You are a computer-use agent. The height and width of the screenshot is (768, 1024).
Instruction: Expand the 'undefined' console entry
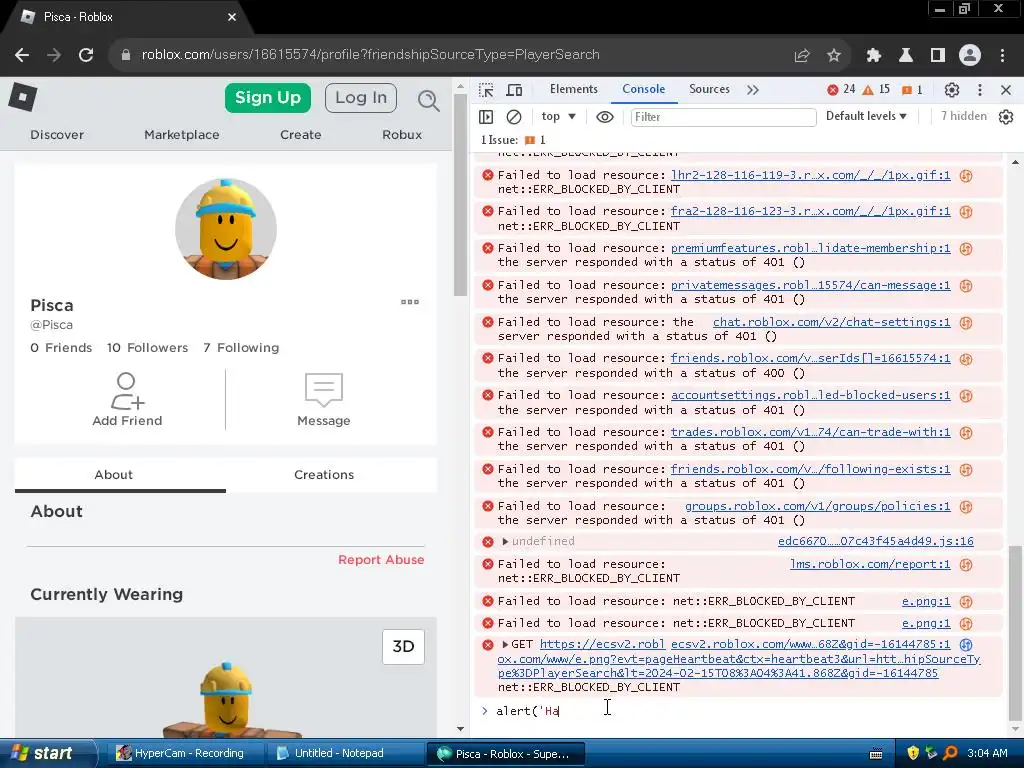tap(505, 541)
